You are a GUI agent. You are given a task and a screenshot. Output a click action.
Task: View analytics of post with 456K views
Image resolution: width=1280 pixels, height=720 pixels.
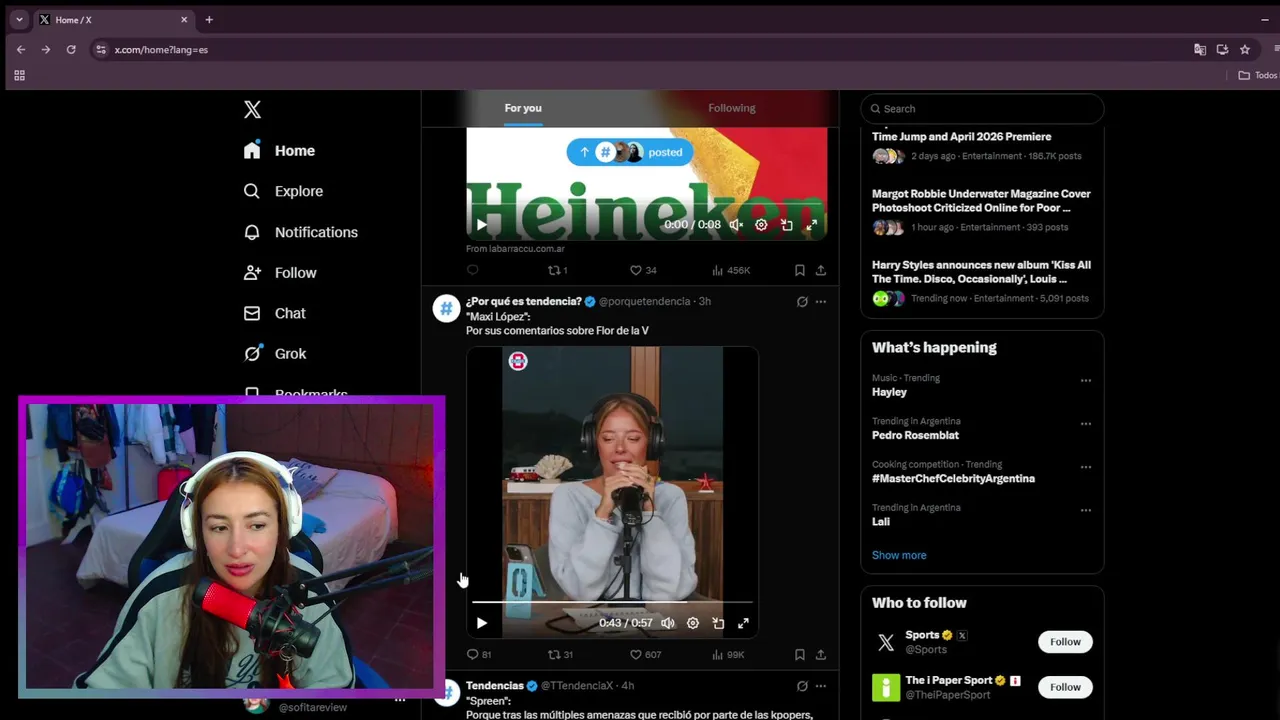(730, 270)
